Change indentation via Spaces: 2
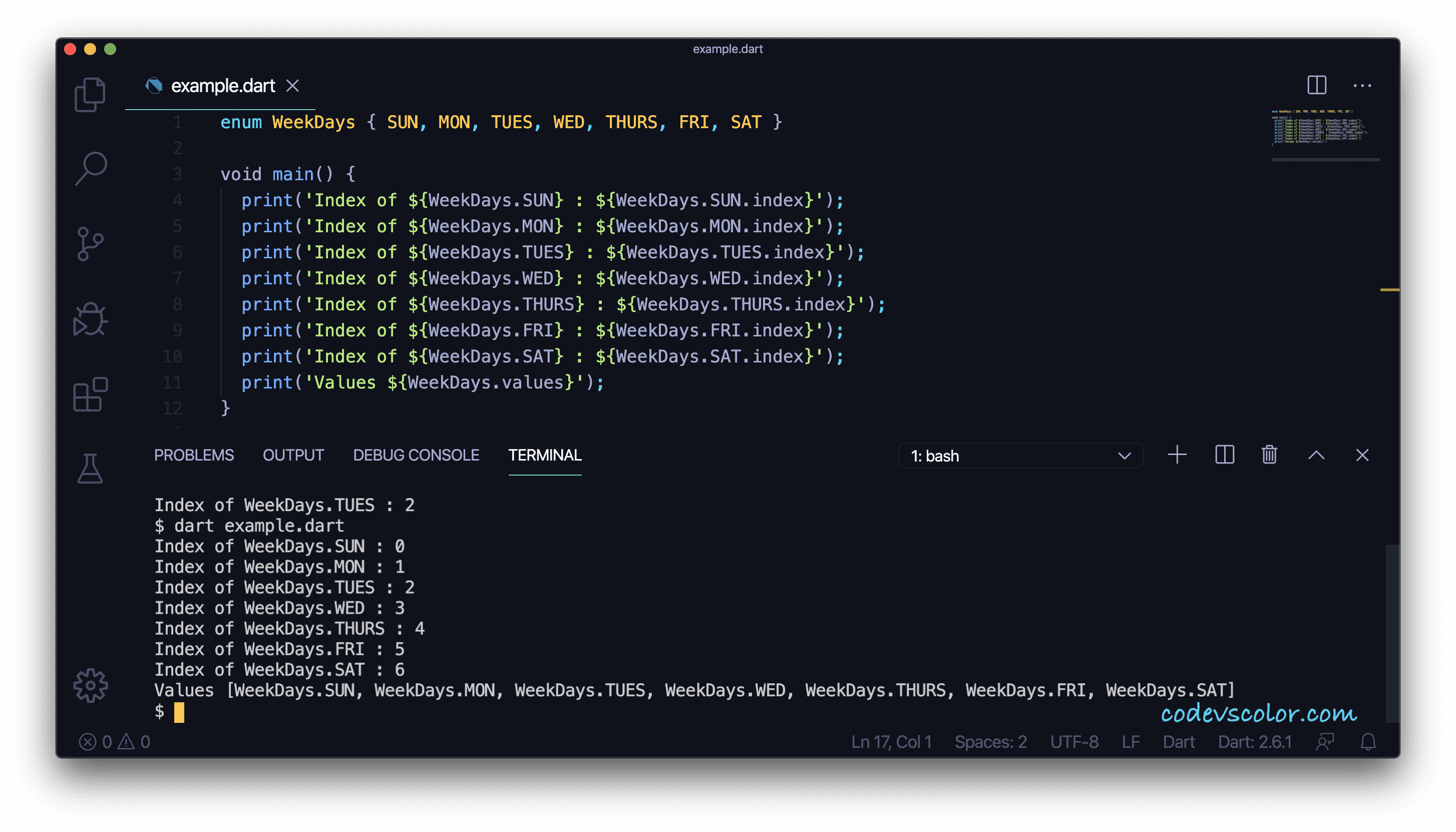 pyautogui.click(x=990, y=741)
